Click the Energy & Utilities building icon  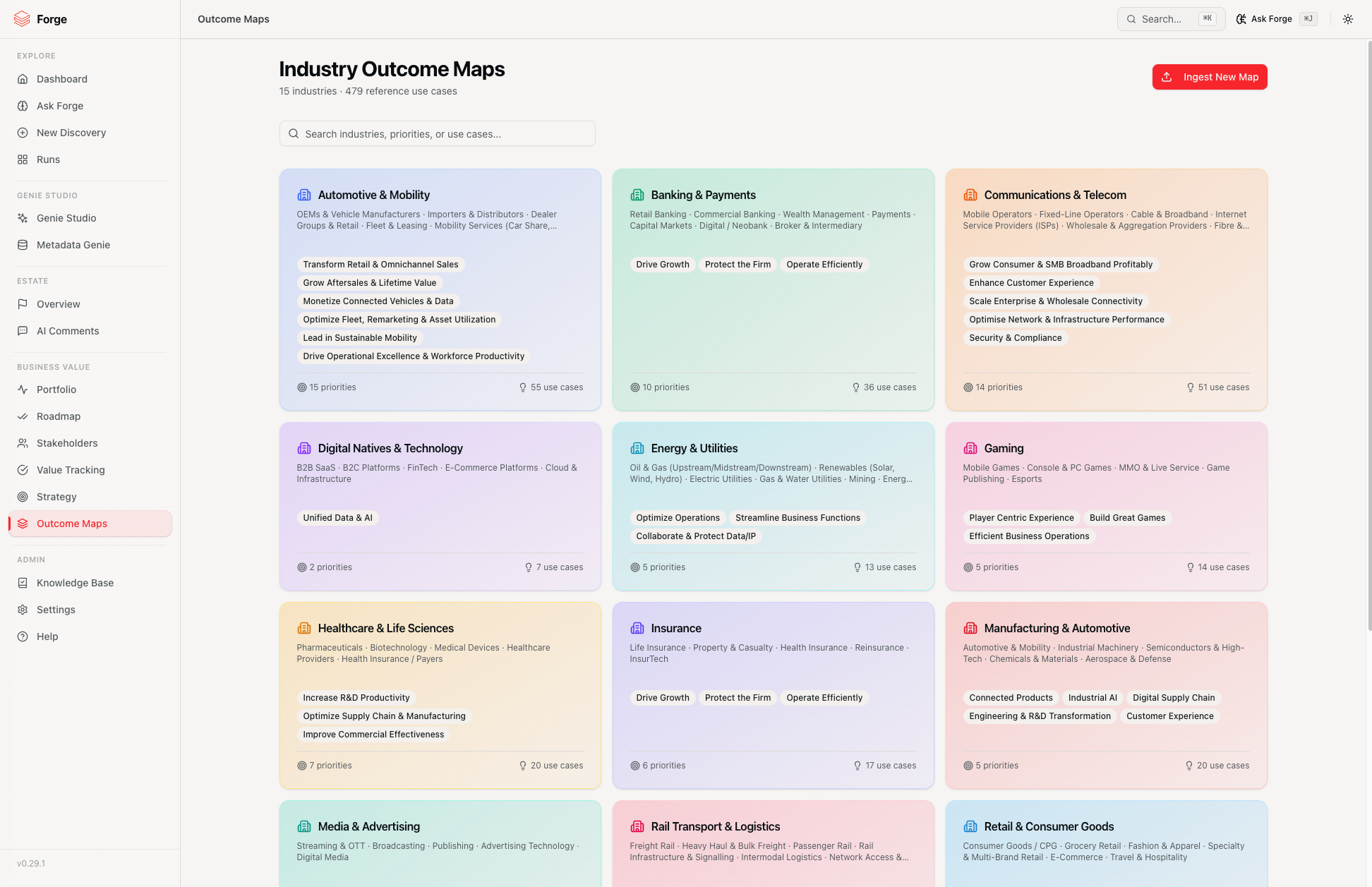pos(637,448)
